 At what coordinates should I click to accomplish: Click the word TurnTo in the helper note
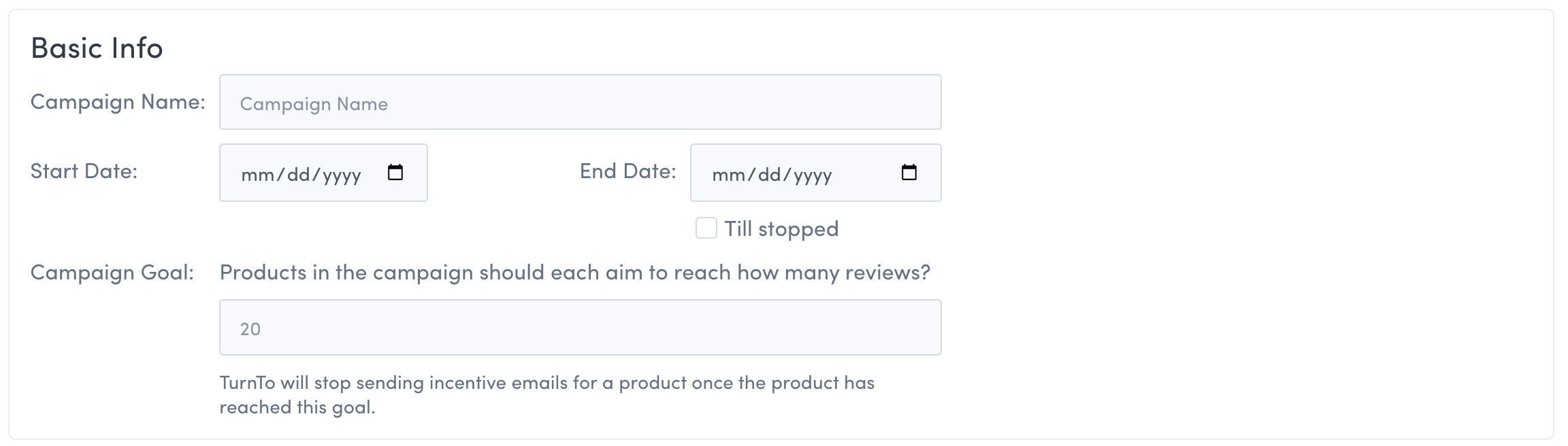[x=247, y=383]
